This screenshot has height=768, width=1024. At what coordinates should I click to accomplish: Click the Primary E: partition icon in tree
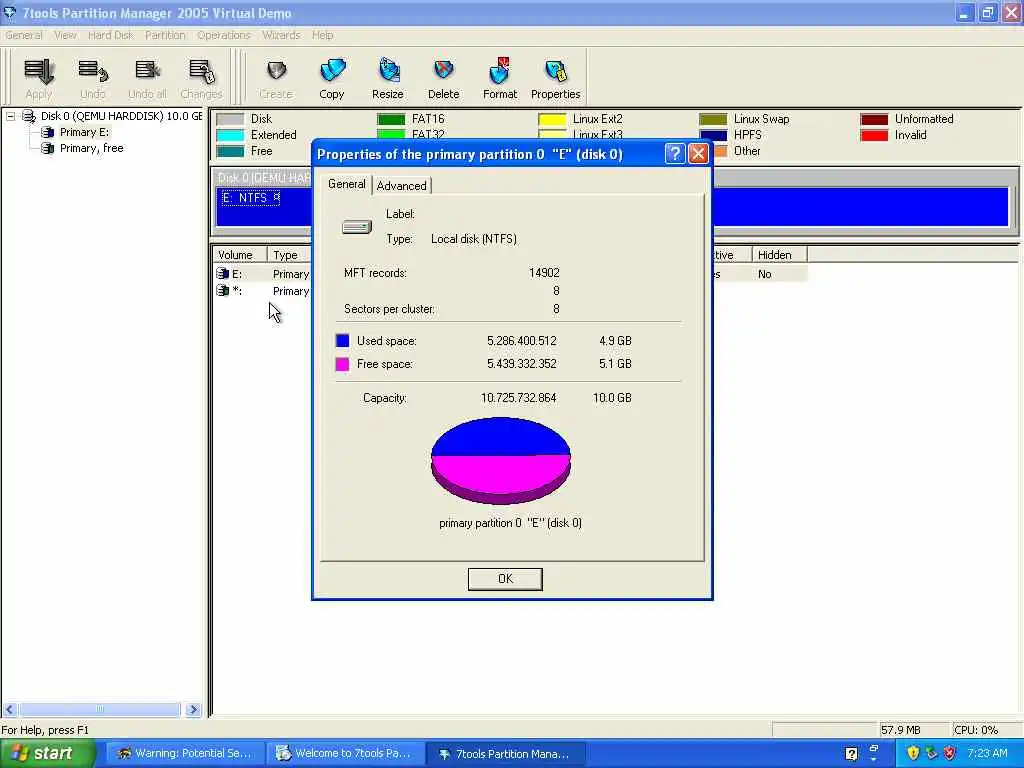[x=48, y=133]
